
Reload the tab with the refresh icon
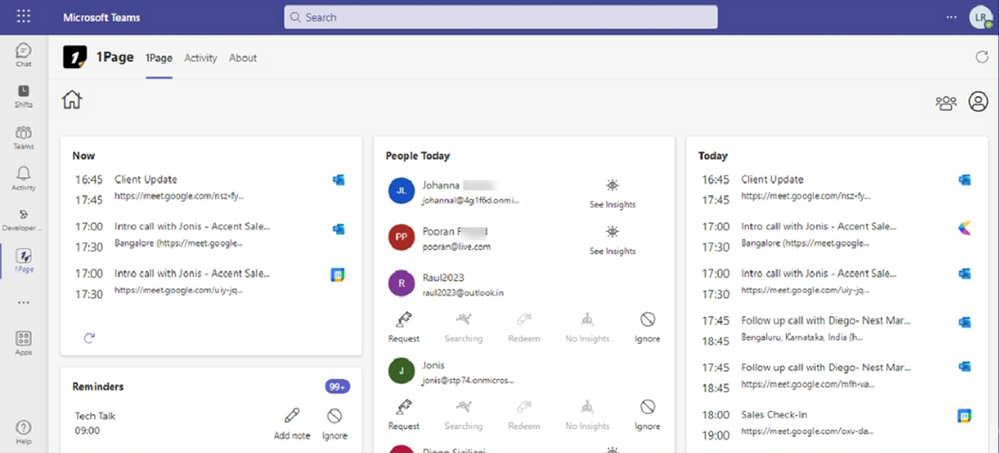[x=981, y=58]
